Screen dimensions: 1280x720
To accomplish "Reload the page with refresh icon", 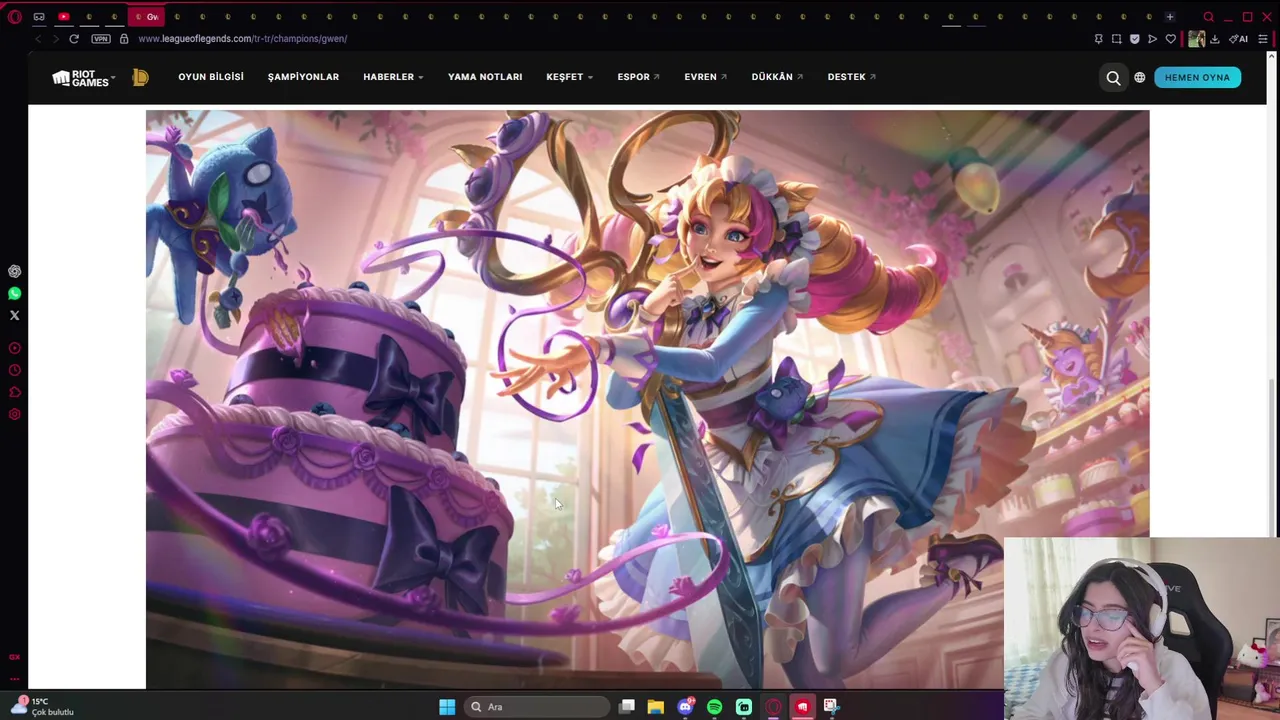I will pos(74,39).
